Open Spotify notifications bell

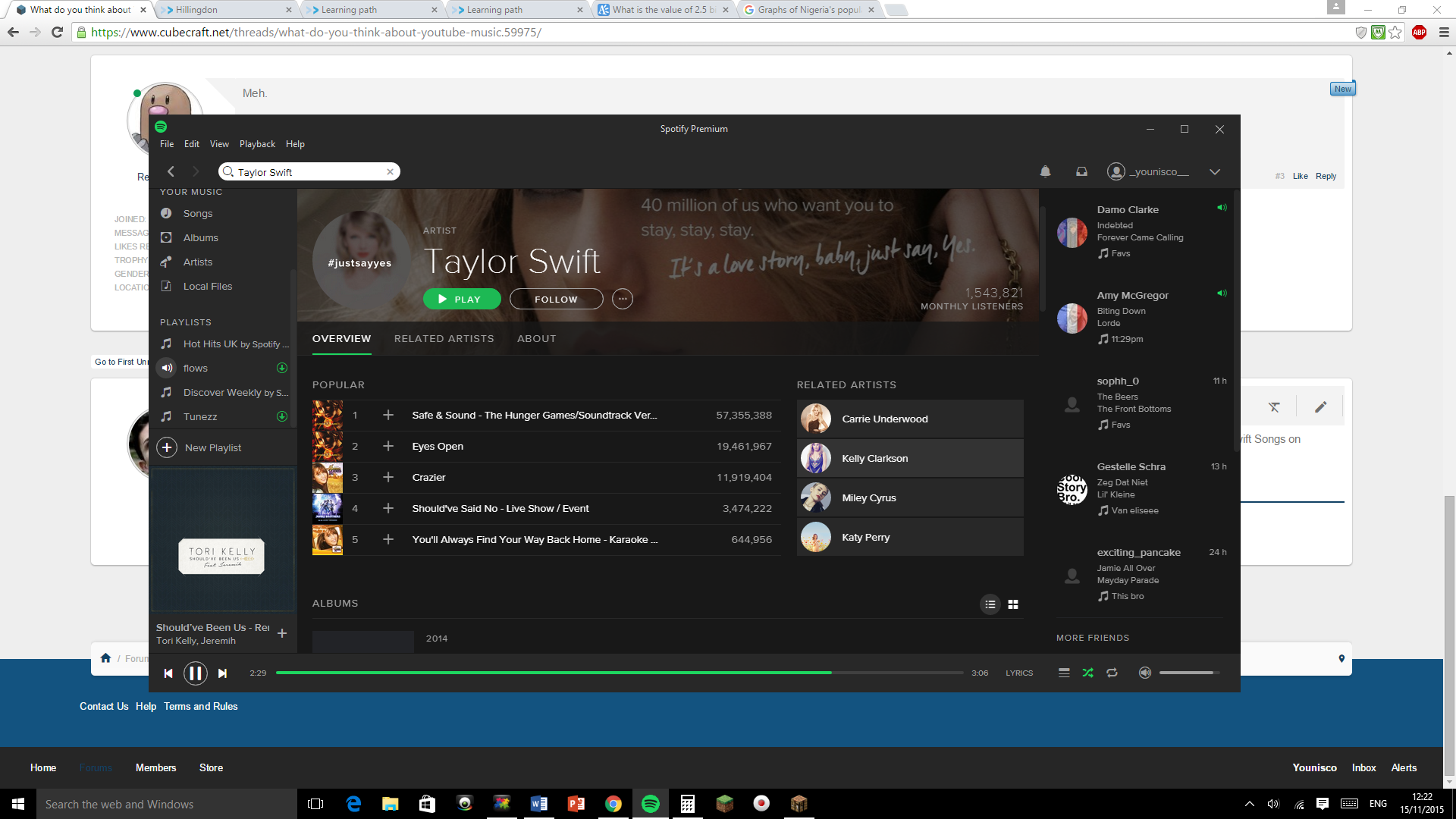[1045, 171]
